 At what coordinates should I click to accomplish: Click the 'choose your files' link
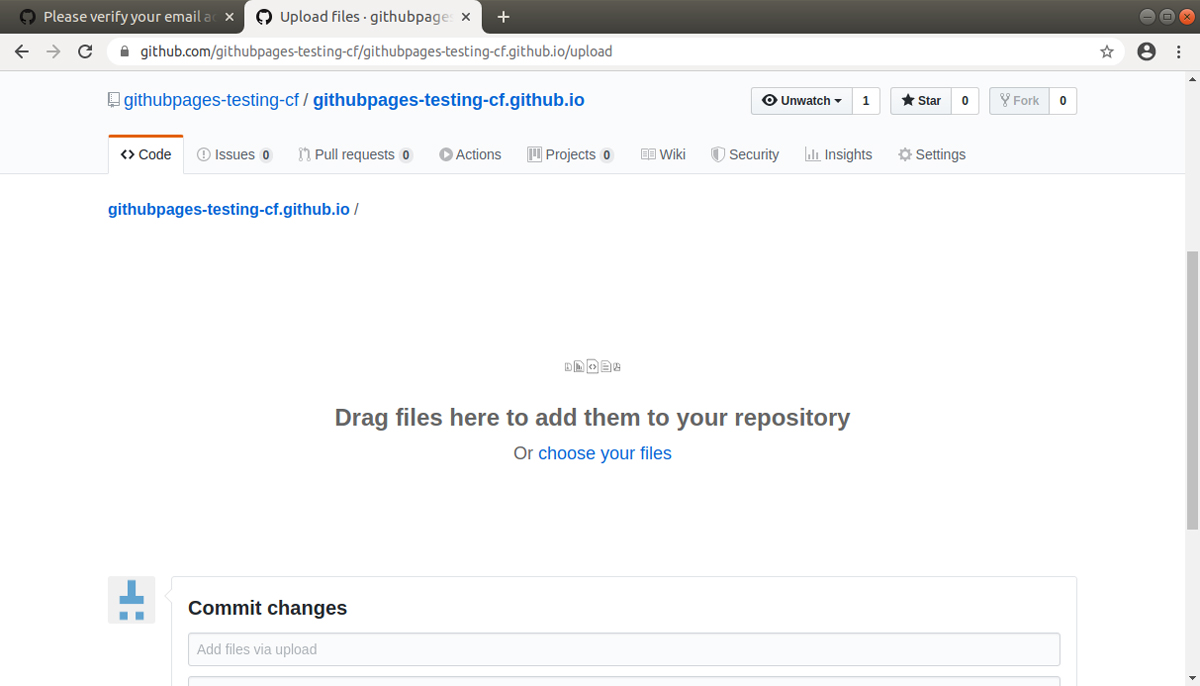click(x=604, y=453)
